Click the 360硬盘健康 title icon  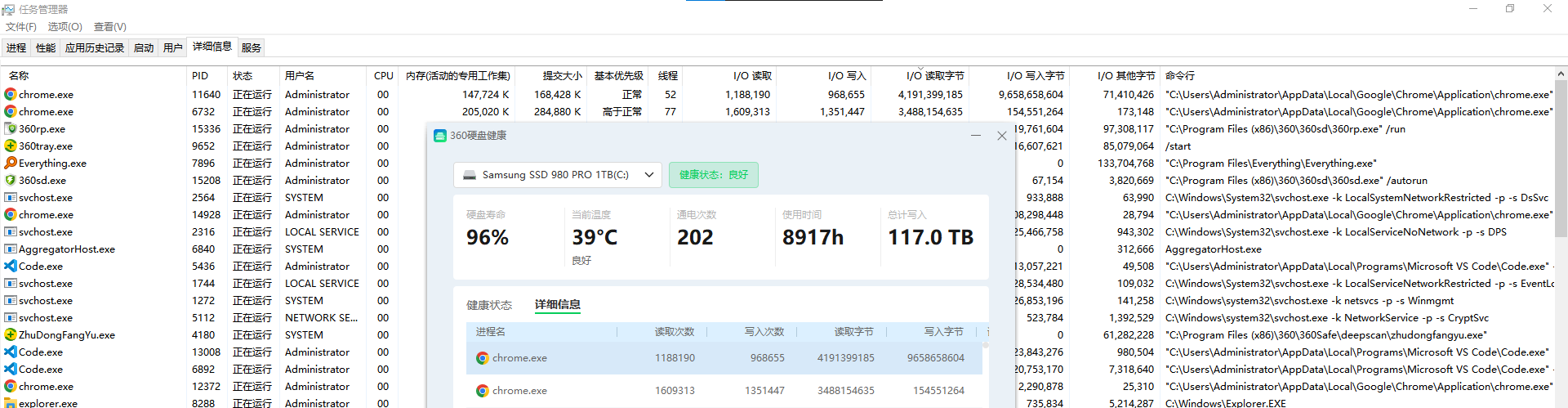point(440,136)
